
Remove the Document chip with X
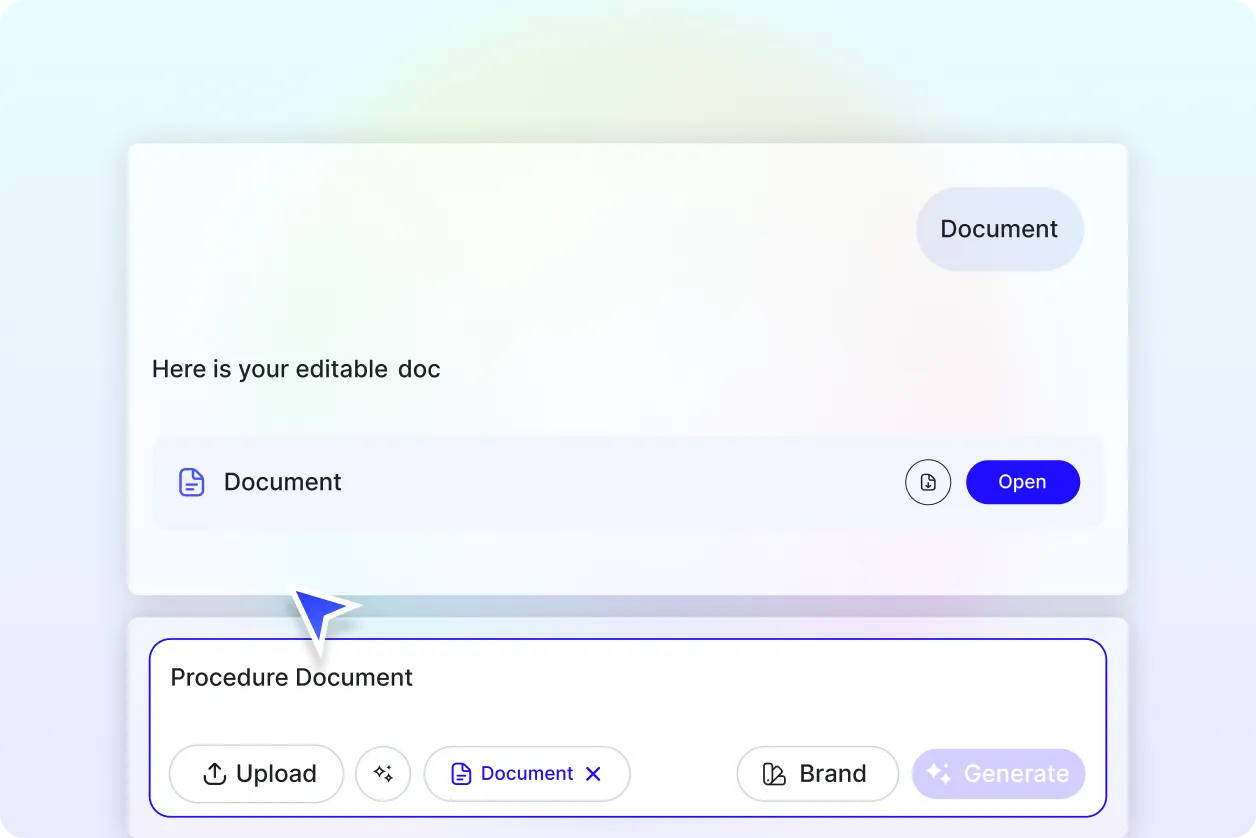593,774
